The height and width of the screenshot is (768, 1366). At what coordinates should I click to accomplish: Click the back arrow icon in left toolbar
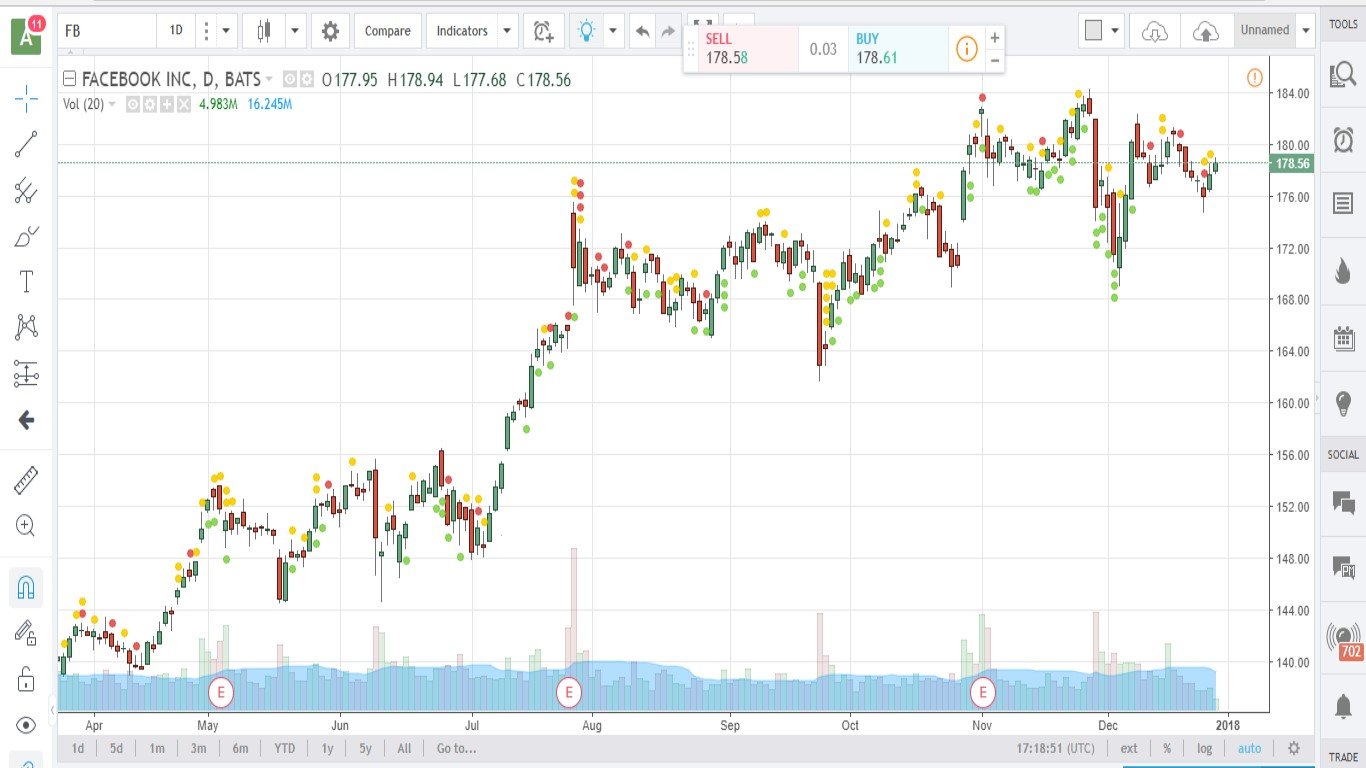click(x=27, y=420)
